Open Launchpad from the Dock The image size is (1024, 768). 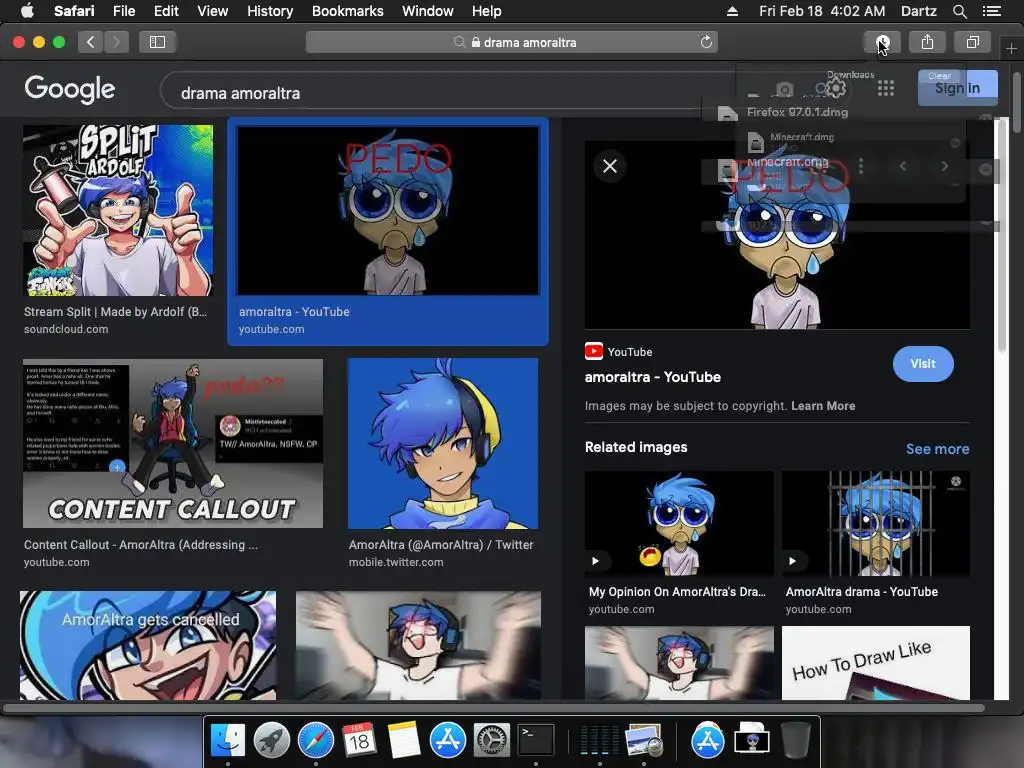tap(272, 741)
